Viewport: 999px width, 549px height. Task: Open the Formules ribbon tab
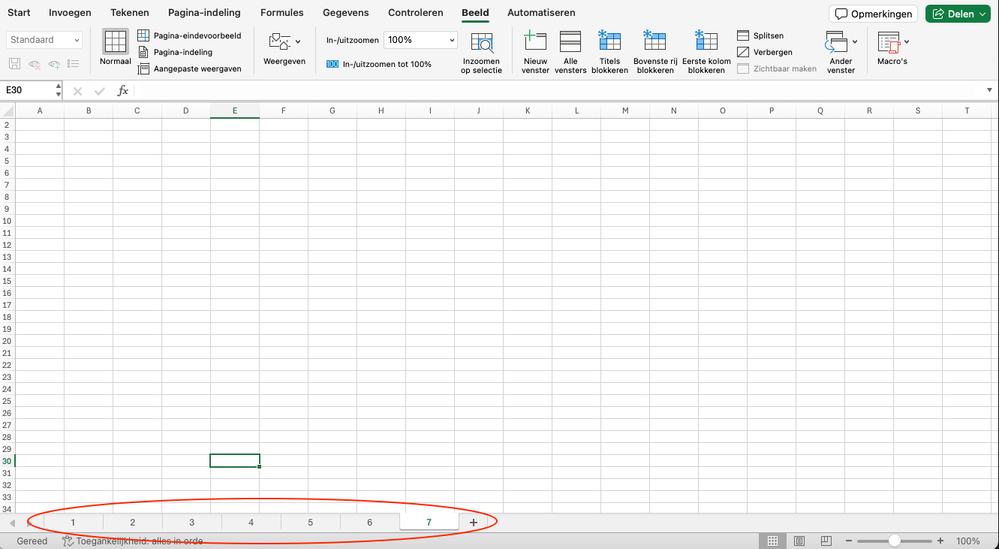(x=282, y=13)
